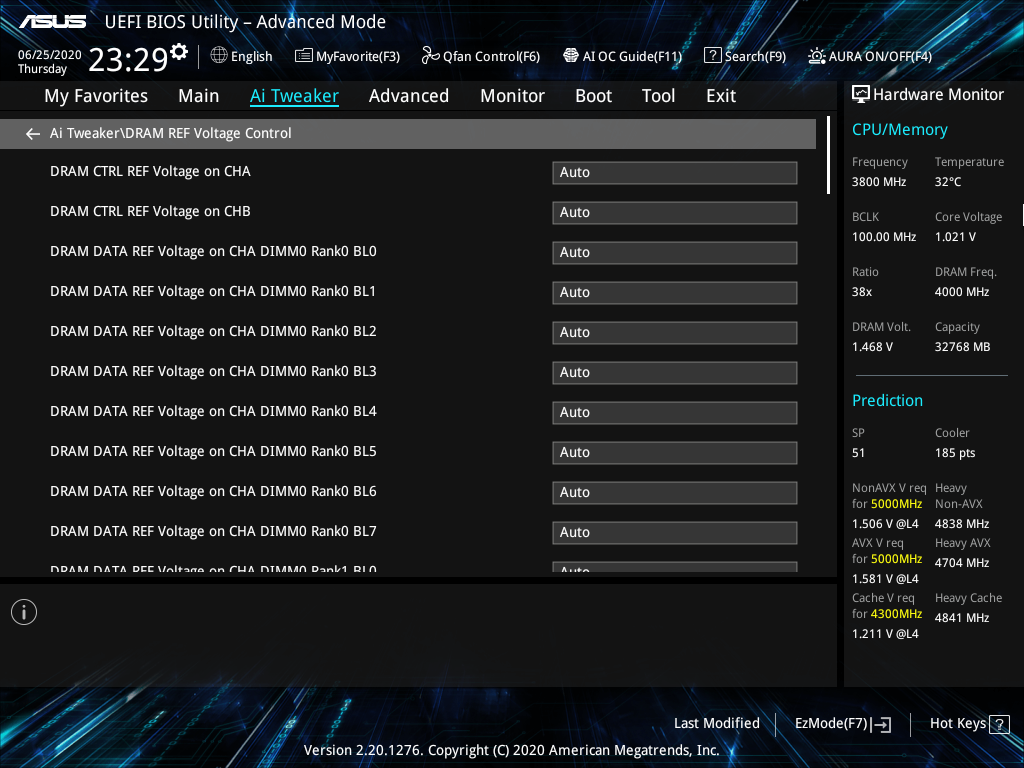Click the DRAM REF Voltage Control breadcrumb
This screenshot has width=1024, height=768.
coord(208,133)
